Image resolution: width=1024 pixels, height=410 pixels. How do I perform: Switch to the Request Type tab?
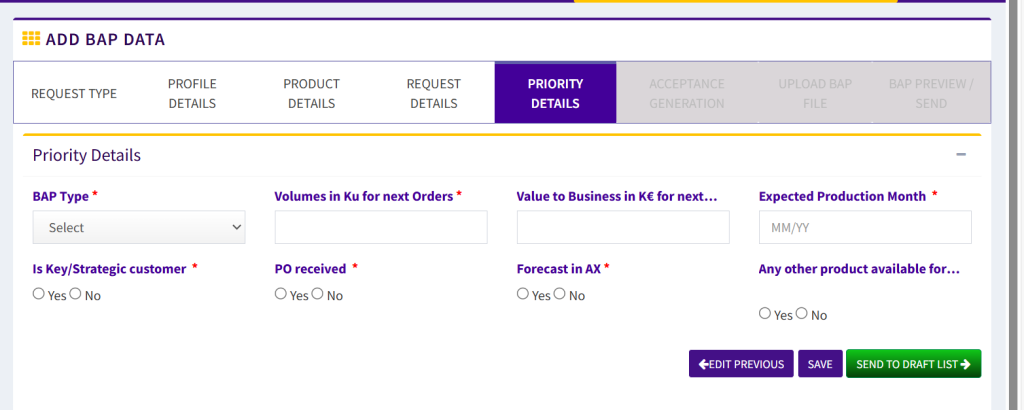[x=74, y=94]
